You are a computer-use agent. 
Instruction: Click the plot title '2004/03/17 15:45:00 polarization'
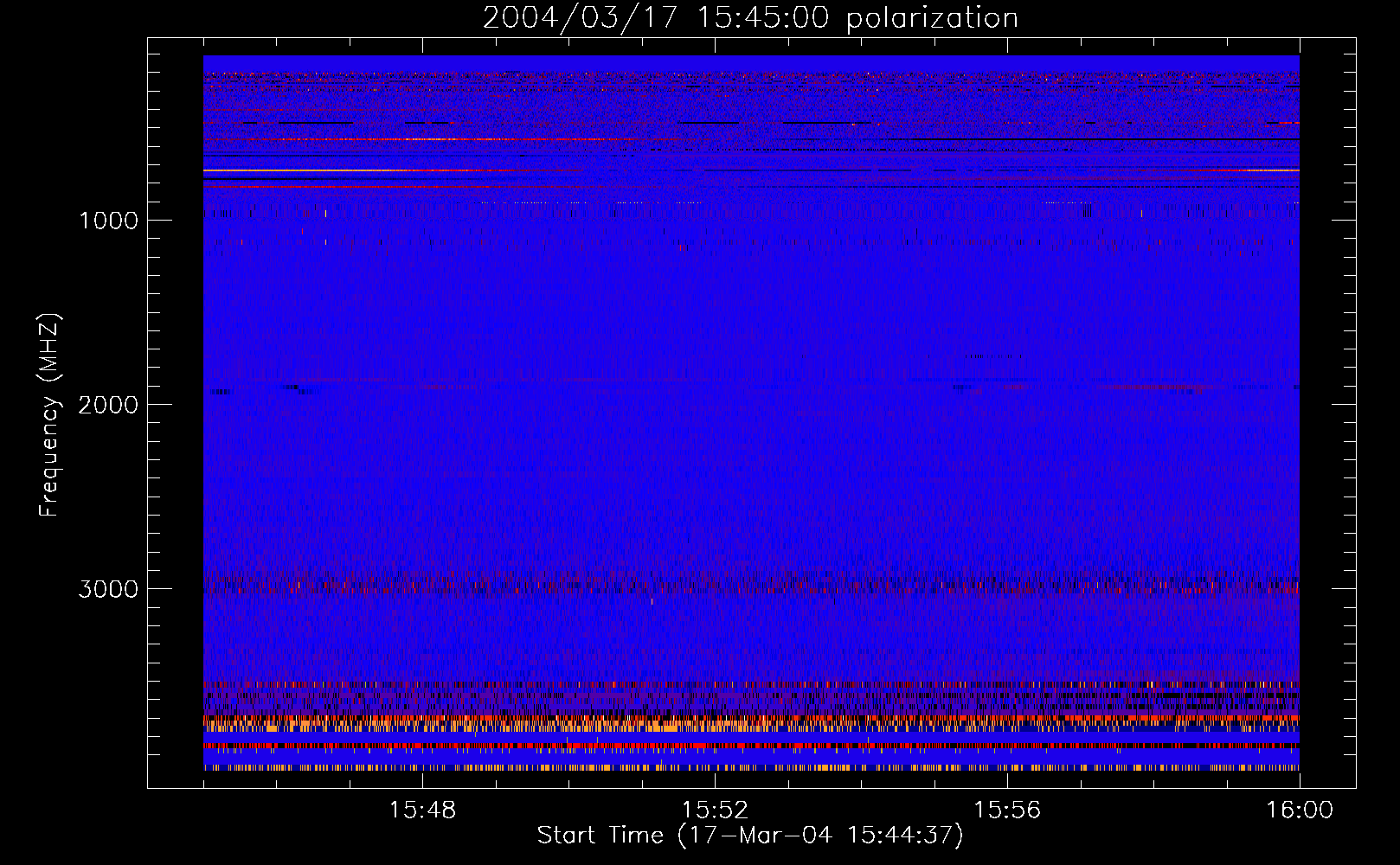tap(750, 18)
